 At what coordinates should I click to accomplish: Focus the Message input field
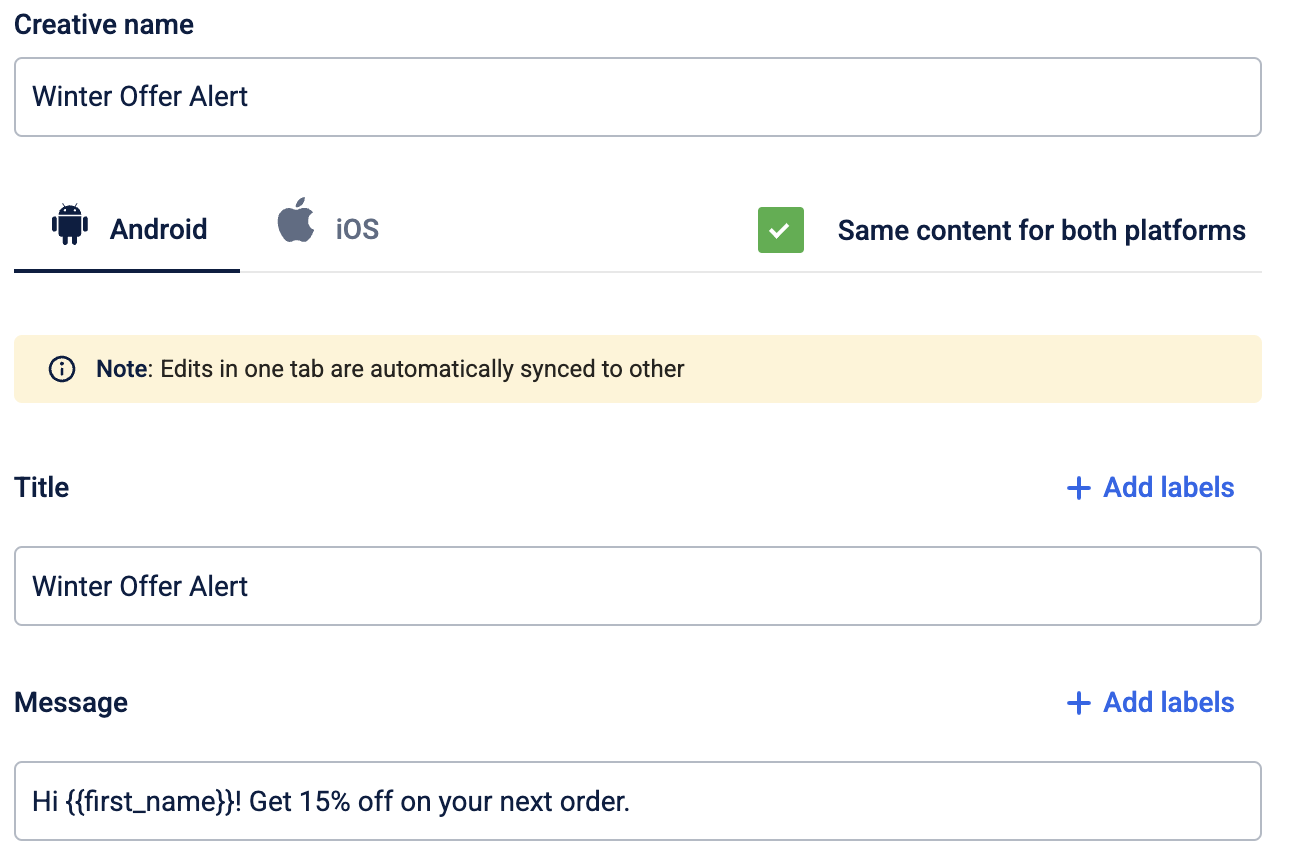(638, 801)
